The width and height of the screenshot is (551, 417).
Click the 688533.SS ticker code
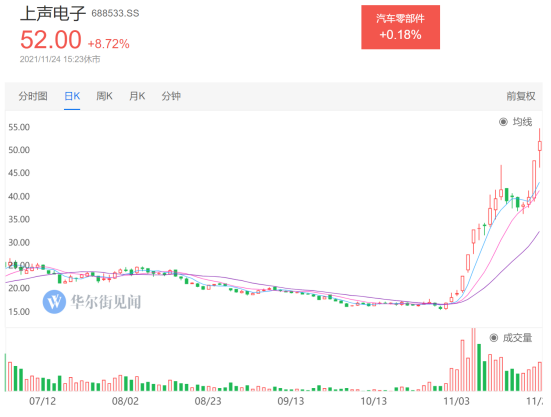click(x=115, y=13)
